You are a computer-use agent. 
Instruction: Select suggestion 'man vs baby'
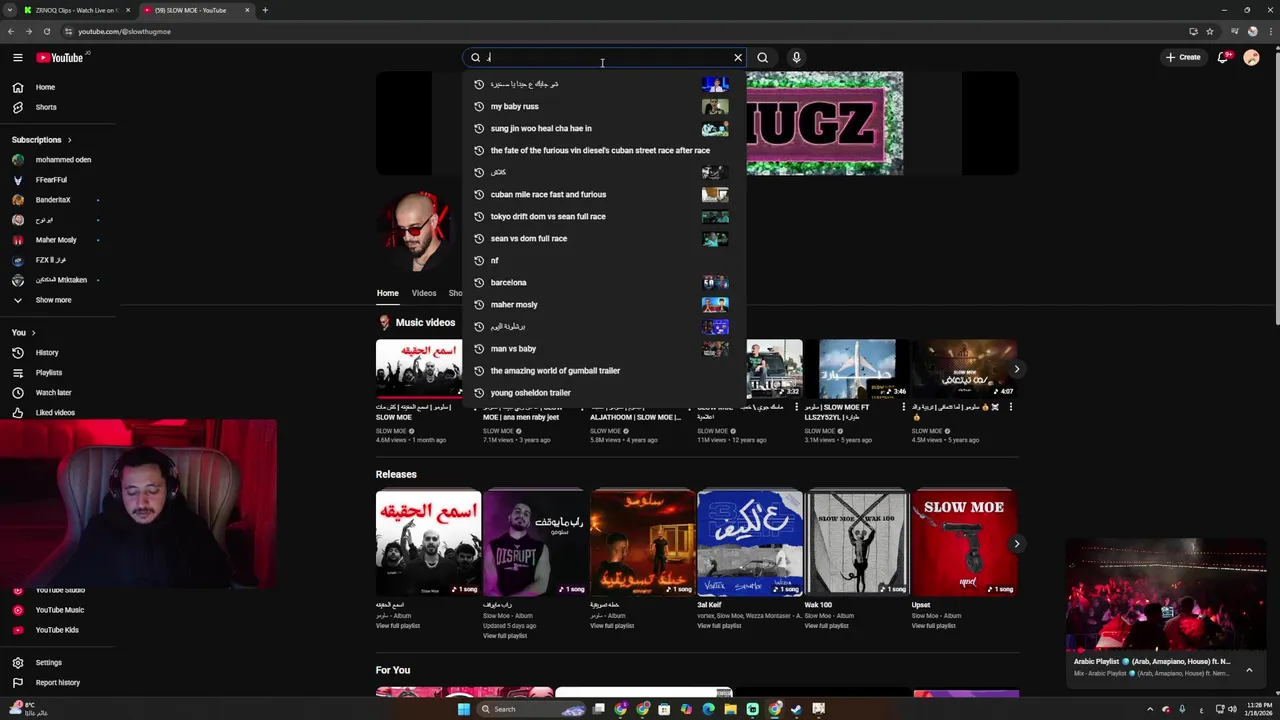coord(604,348)
